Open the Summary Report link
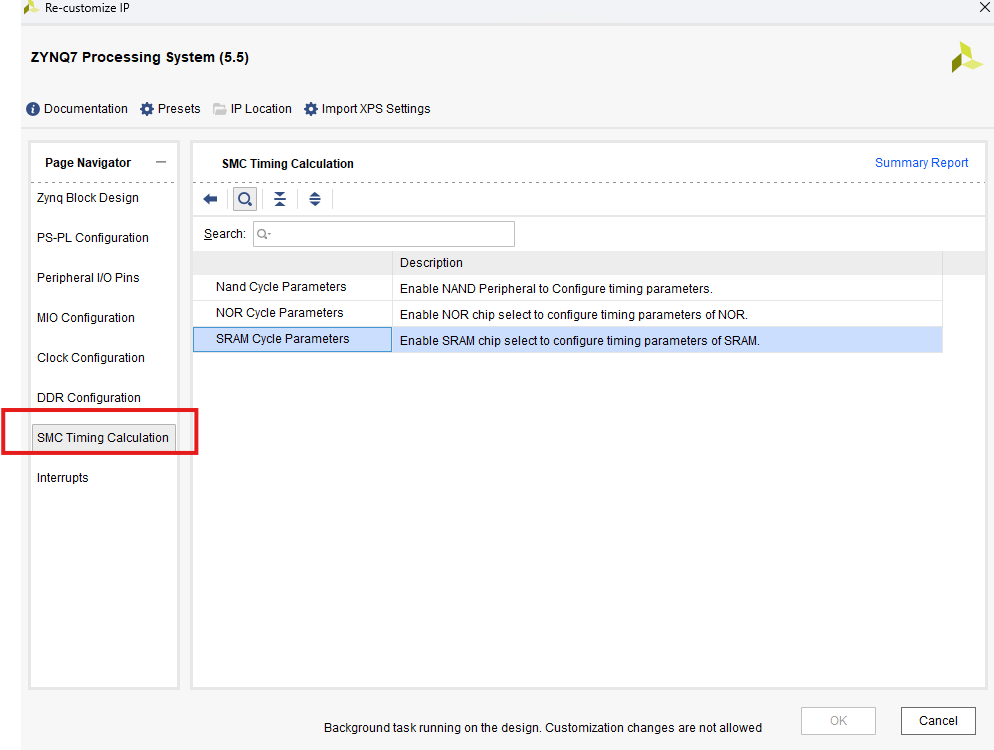 pyautogui.click(x=921, y=163)
